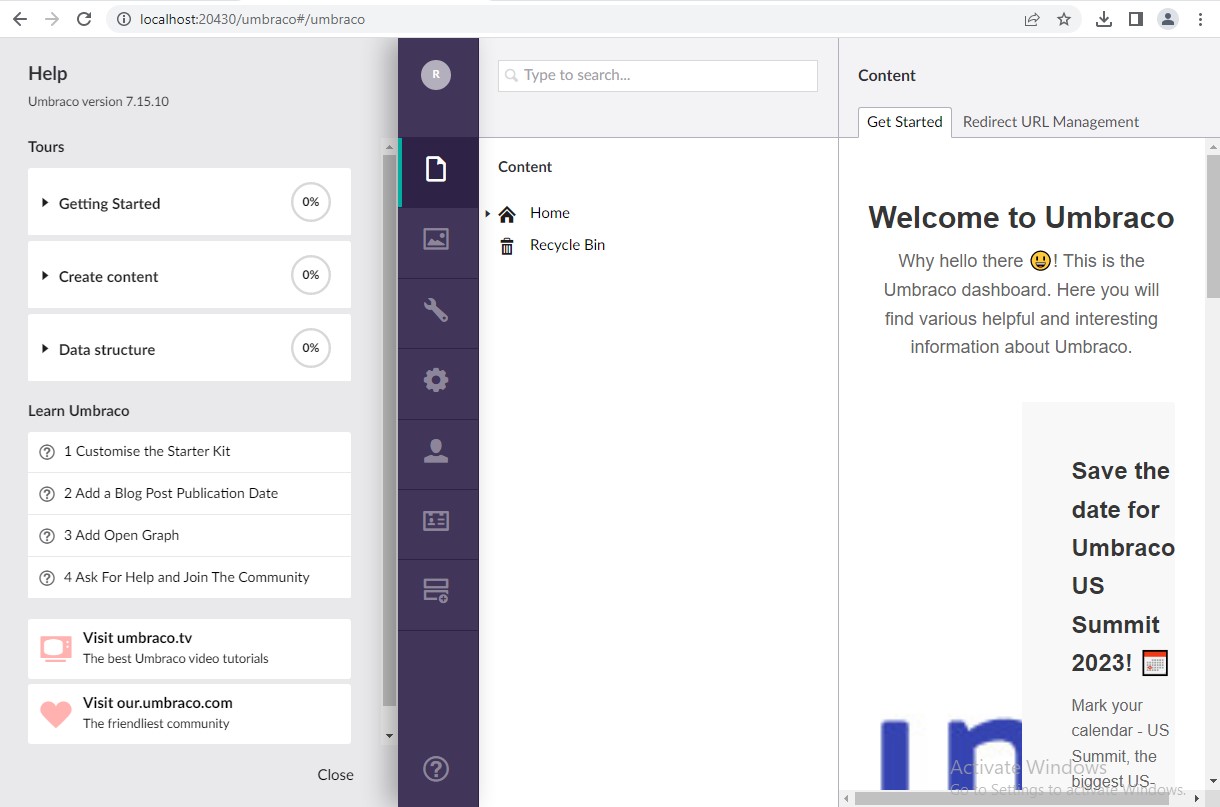Image resolution: width=1220 pixels, height=807 pixels.
Task: Close the Help panel
Action: (336, 775)
